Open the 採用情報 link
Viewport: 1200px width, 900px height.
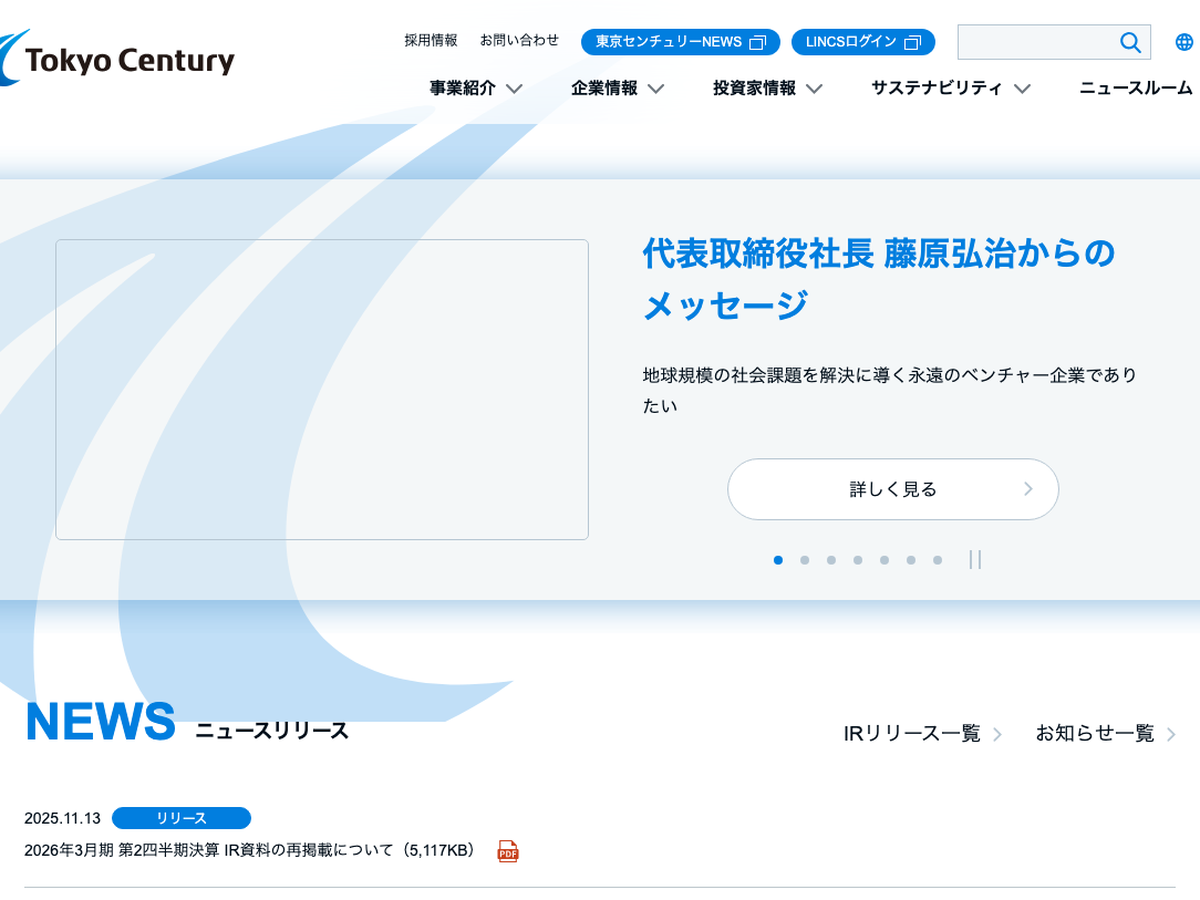(x=431, y=40)
